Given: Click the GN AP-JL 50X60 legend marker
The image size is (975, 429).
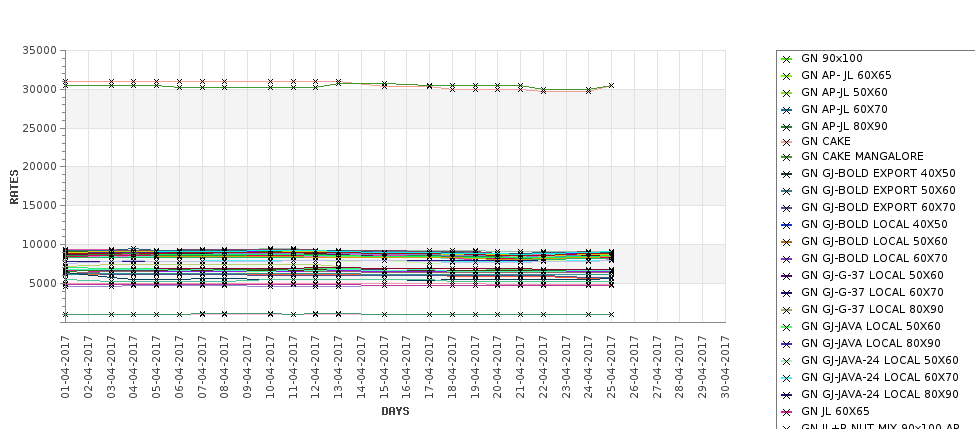Looking at the screenshot, I should [787, 93].
